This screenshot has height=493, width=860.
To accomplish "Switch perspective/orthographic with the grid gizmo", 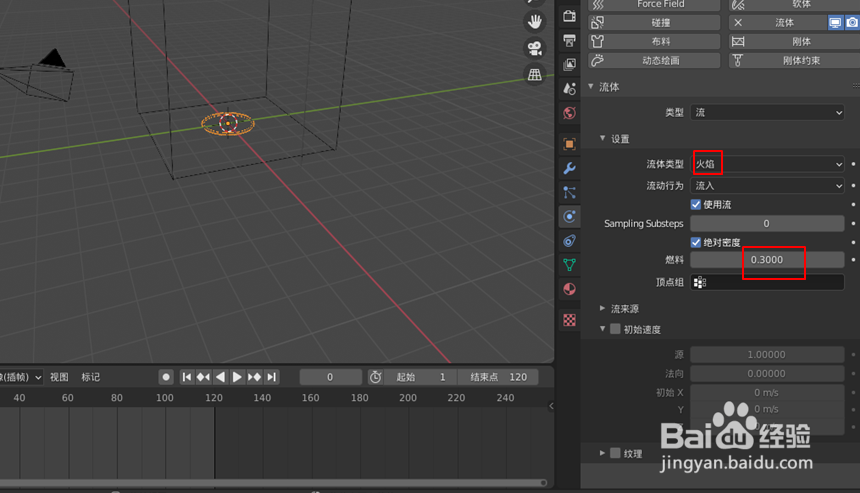I will (534, 74).
